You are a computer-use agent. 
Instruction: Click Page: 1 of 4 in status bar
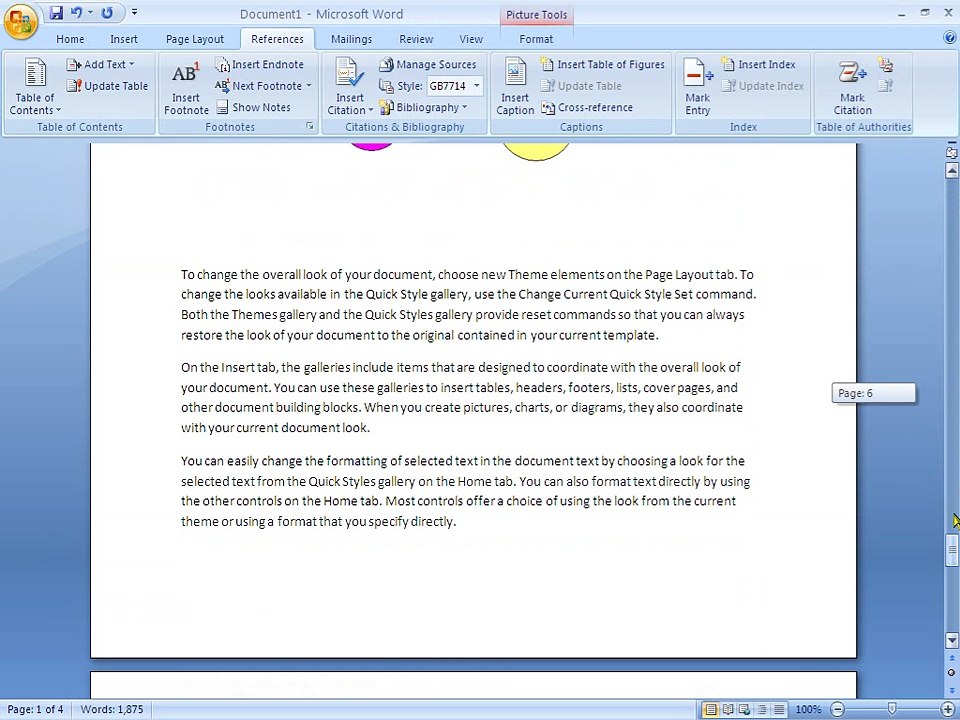pyautogui.click(x=36, y=710)
